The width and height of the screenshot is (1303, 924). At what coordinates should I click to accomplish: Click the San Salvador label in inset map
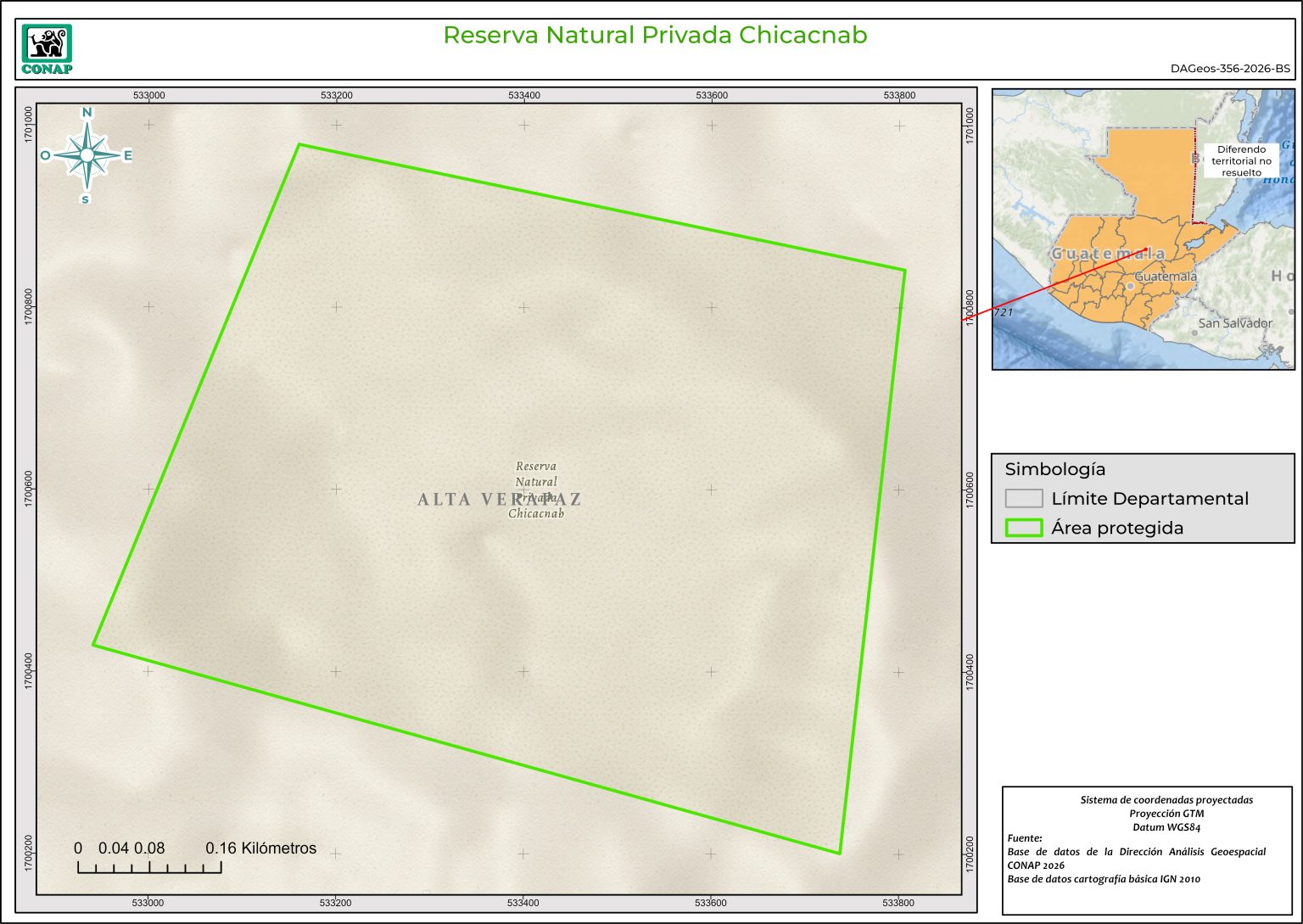1234,323
